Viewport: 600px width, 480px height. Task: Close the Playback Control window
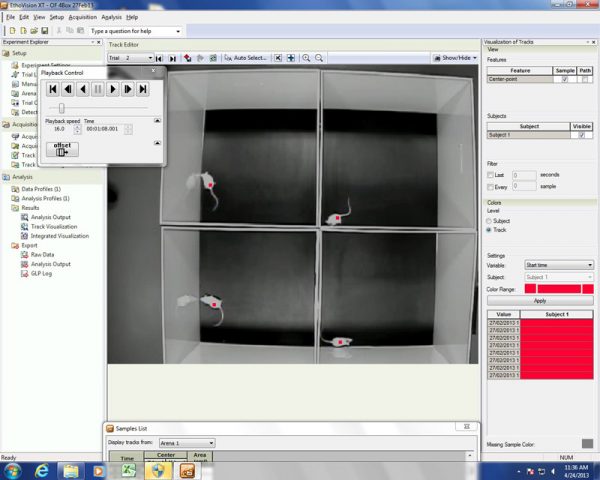[153, 71]
